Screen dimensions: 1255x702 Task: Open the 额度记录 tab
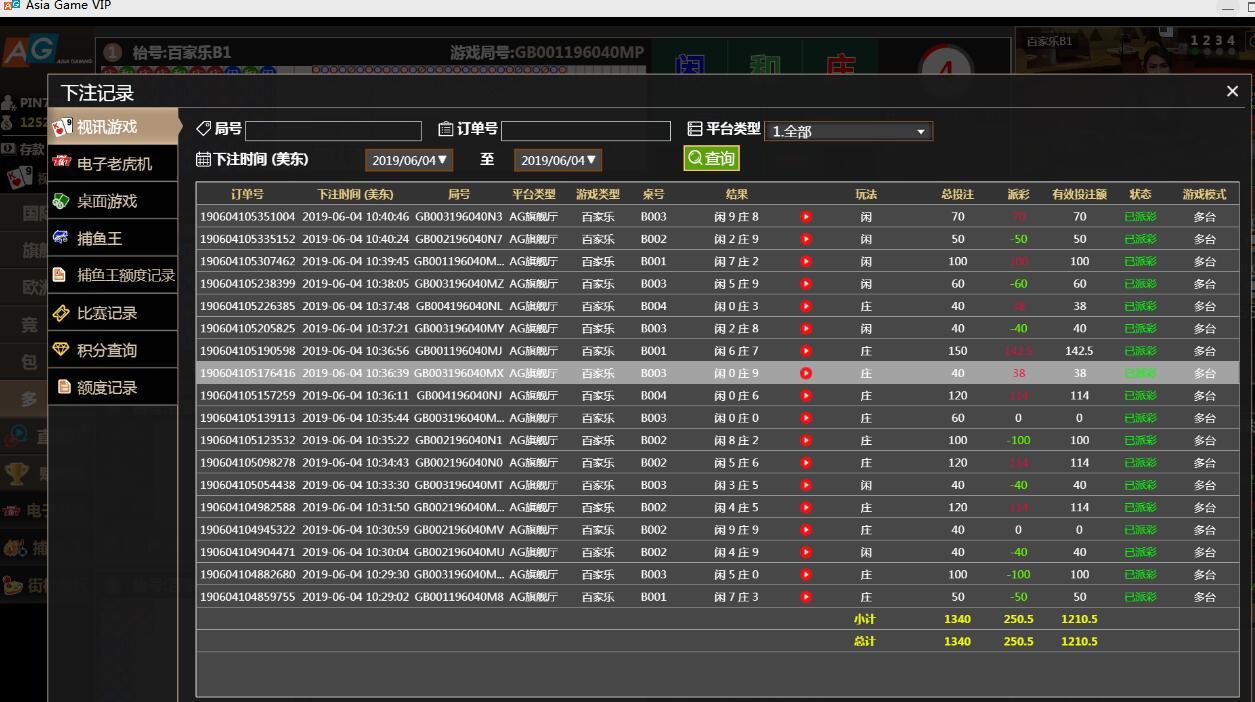(x=113, y=387)
